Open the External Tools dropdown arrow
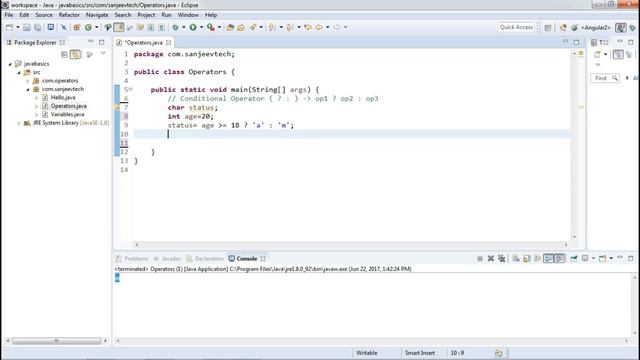 [220, 27]
